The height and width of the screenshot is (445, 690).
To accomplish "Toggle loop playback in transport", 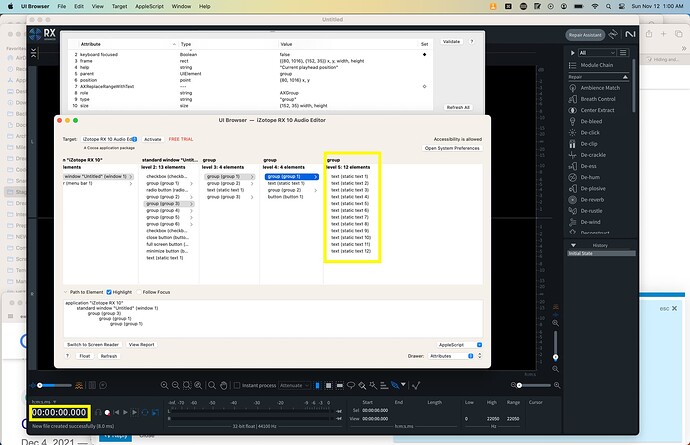I will click(145, 412).
